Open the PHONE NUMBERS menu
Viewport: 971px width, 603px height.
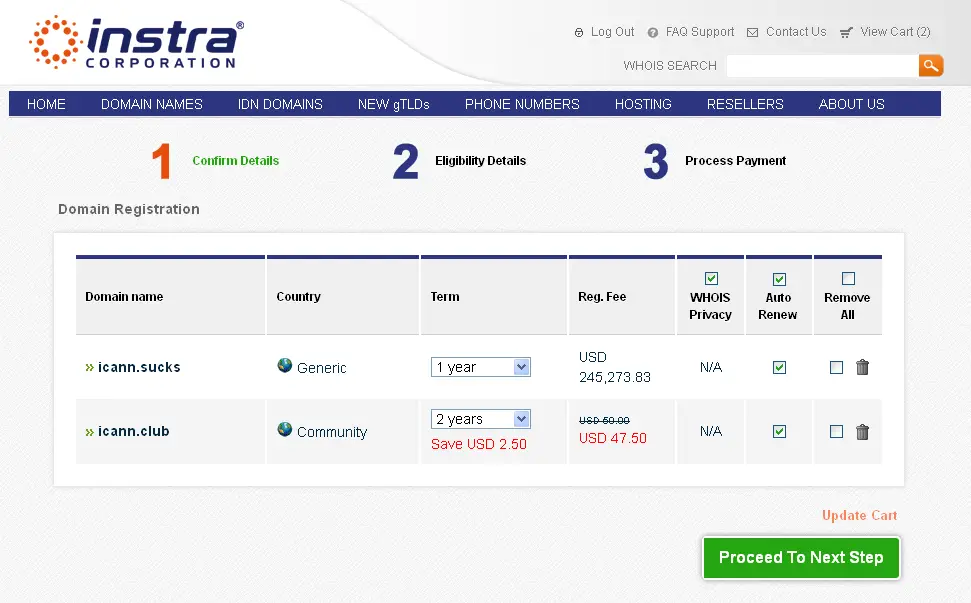(522, 104)
